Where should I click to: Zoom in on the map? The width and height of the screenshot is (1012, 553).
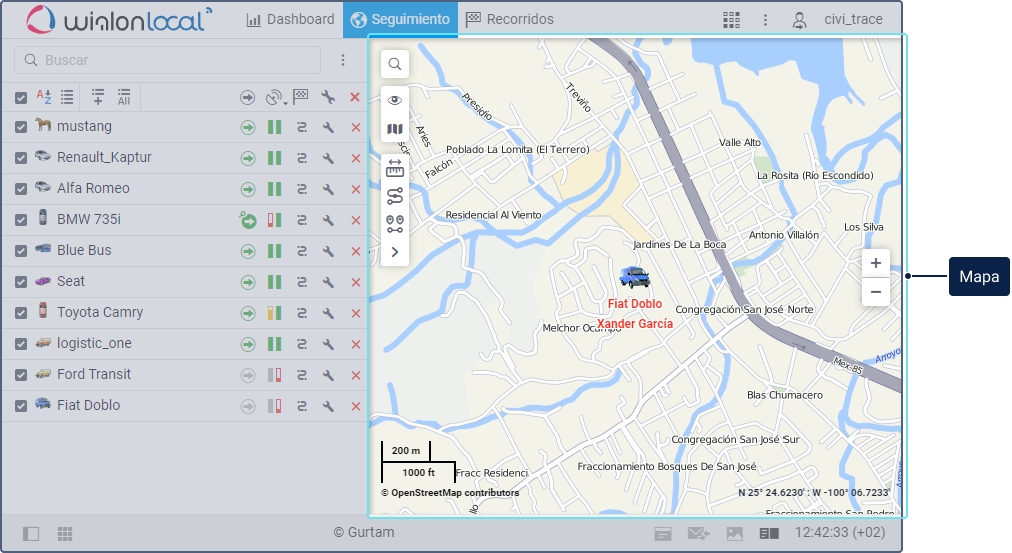tap(875, 264)
